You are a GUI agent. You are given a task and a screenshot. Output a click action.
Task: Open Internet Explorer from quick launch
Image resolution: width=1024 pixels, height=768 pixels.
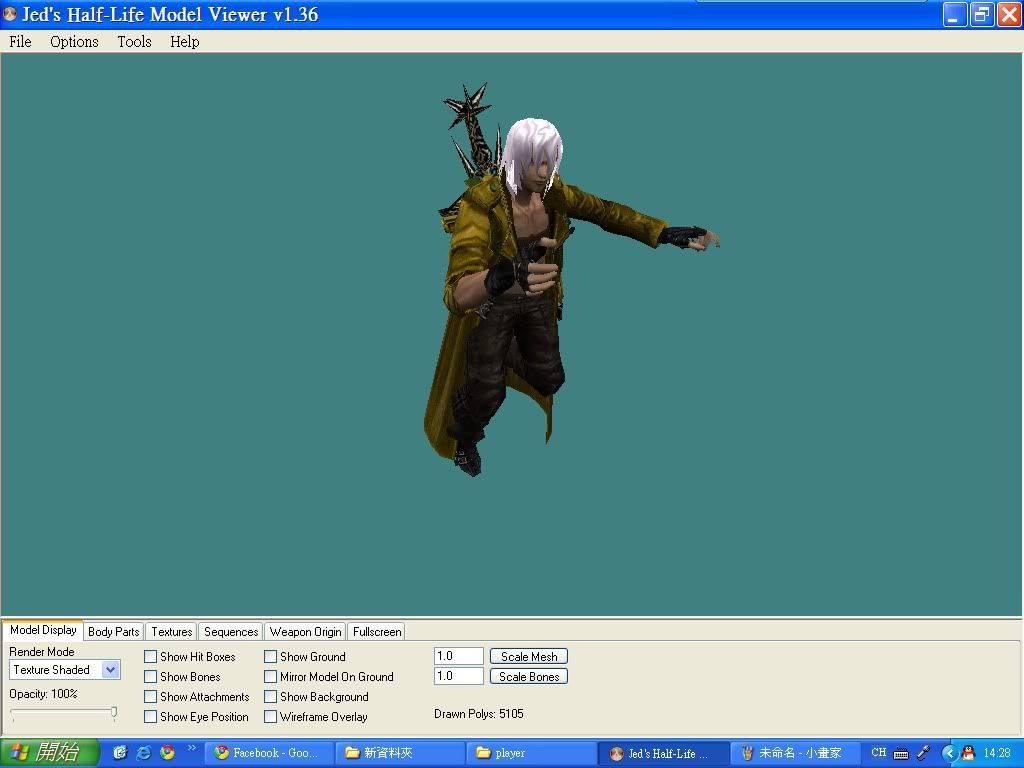coord(143,753)
